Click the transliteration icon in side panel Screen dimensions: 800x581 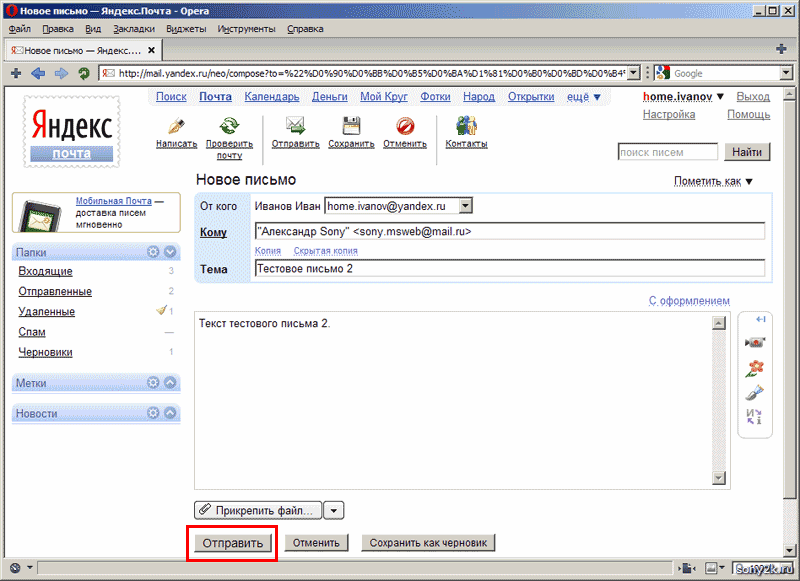(754, 417)
